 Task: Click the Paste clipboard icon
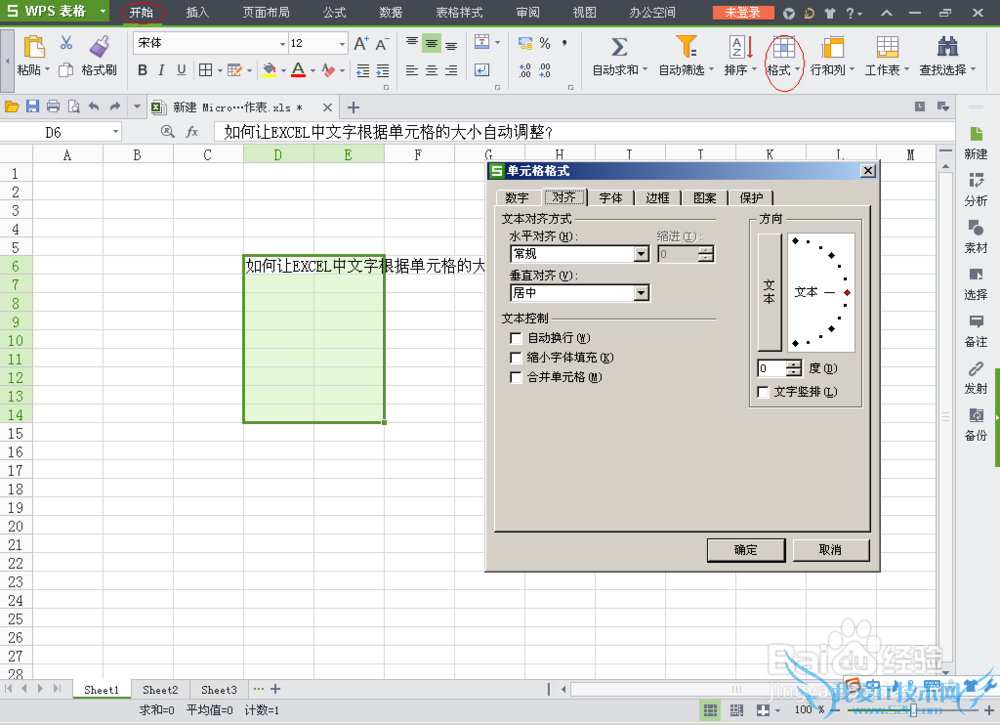tap(33, 47)
